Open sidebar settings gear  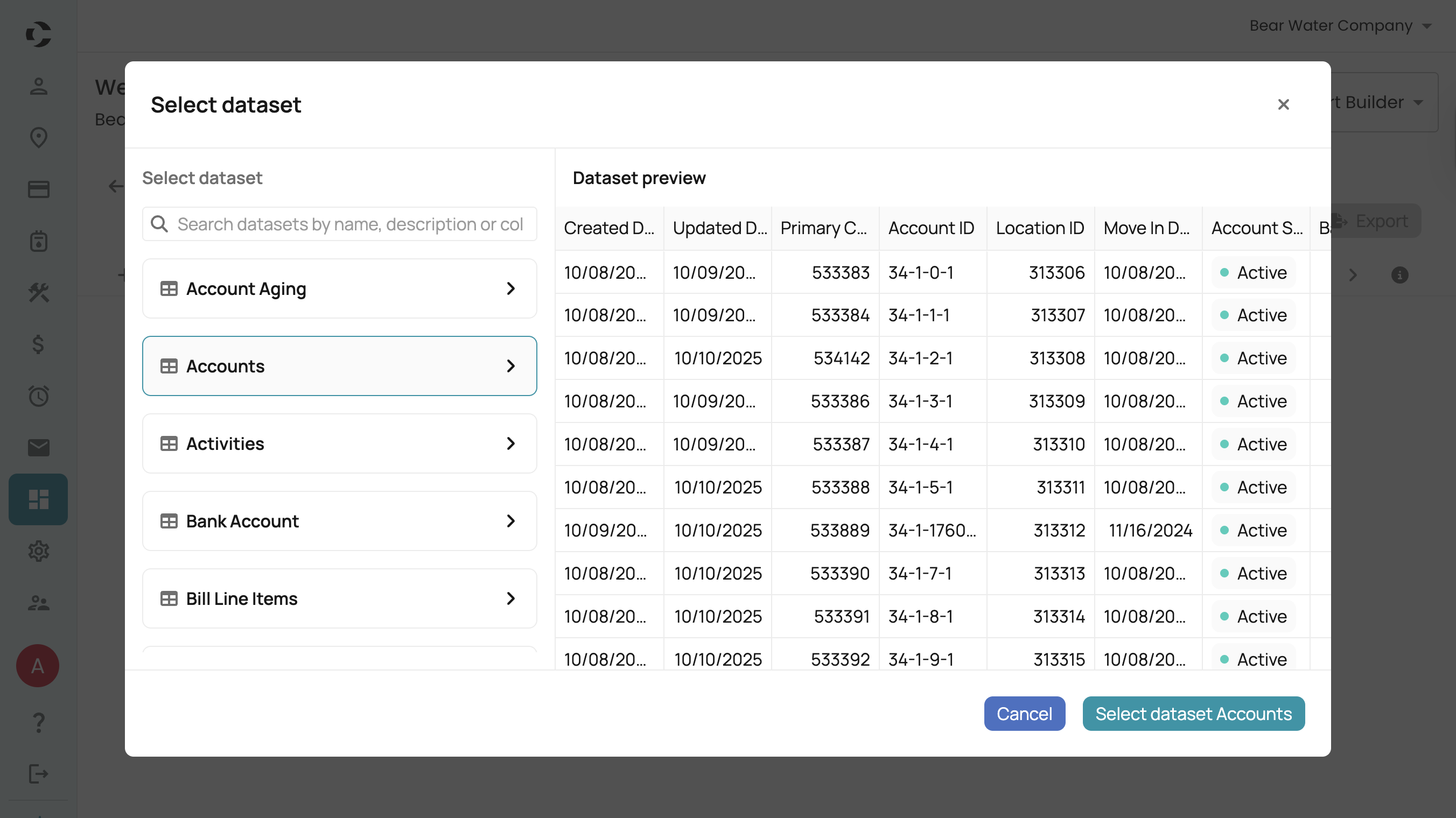38,552
